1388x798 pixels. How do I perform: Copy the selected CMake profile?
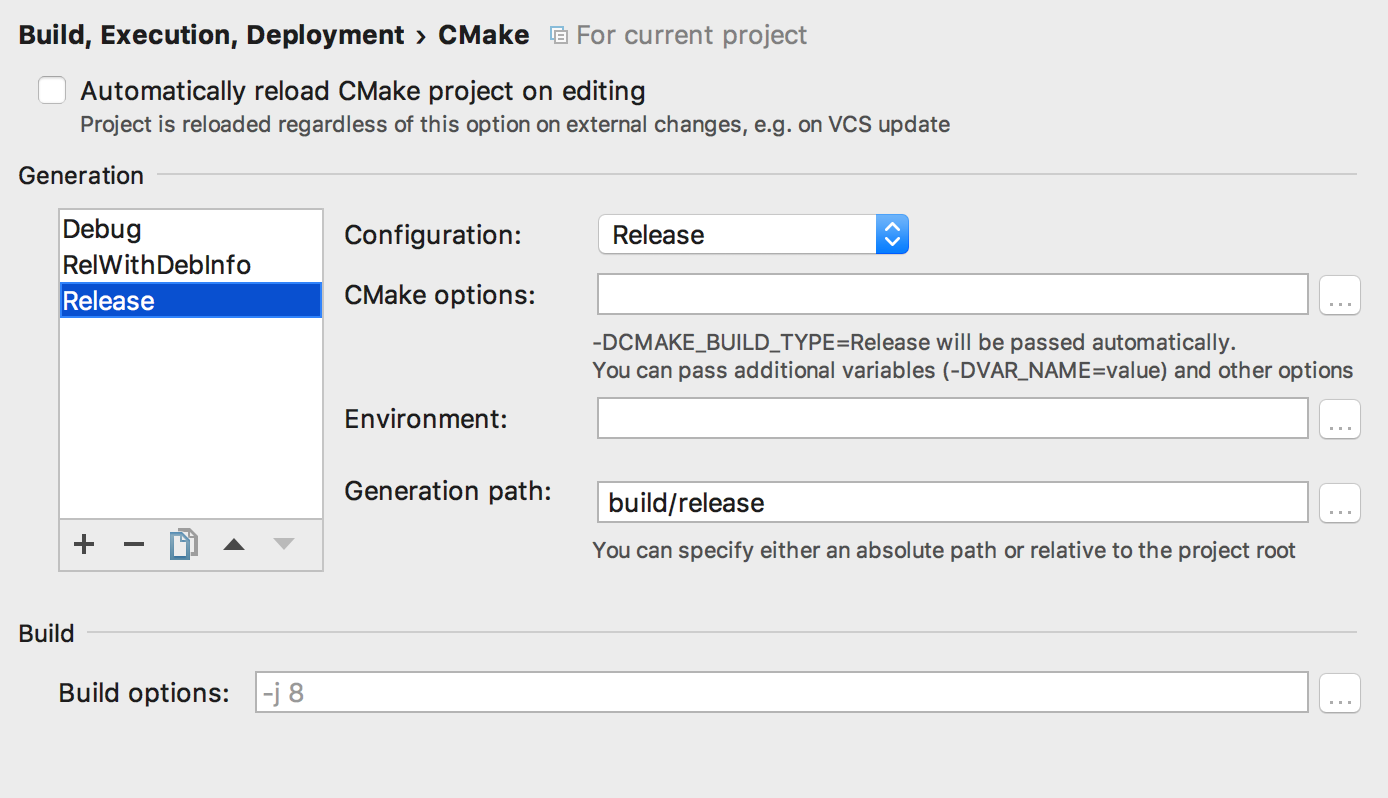[183, 544]
